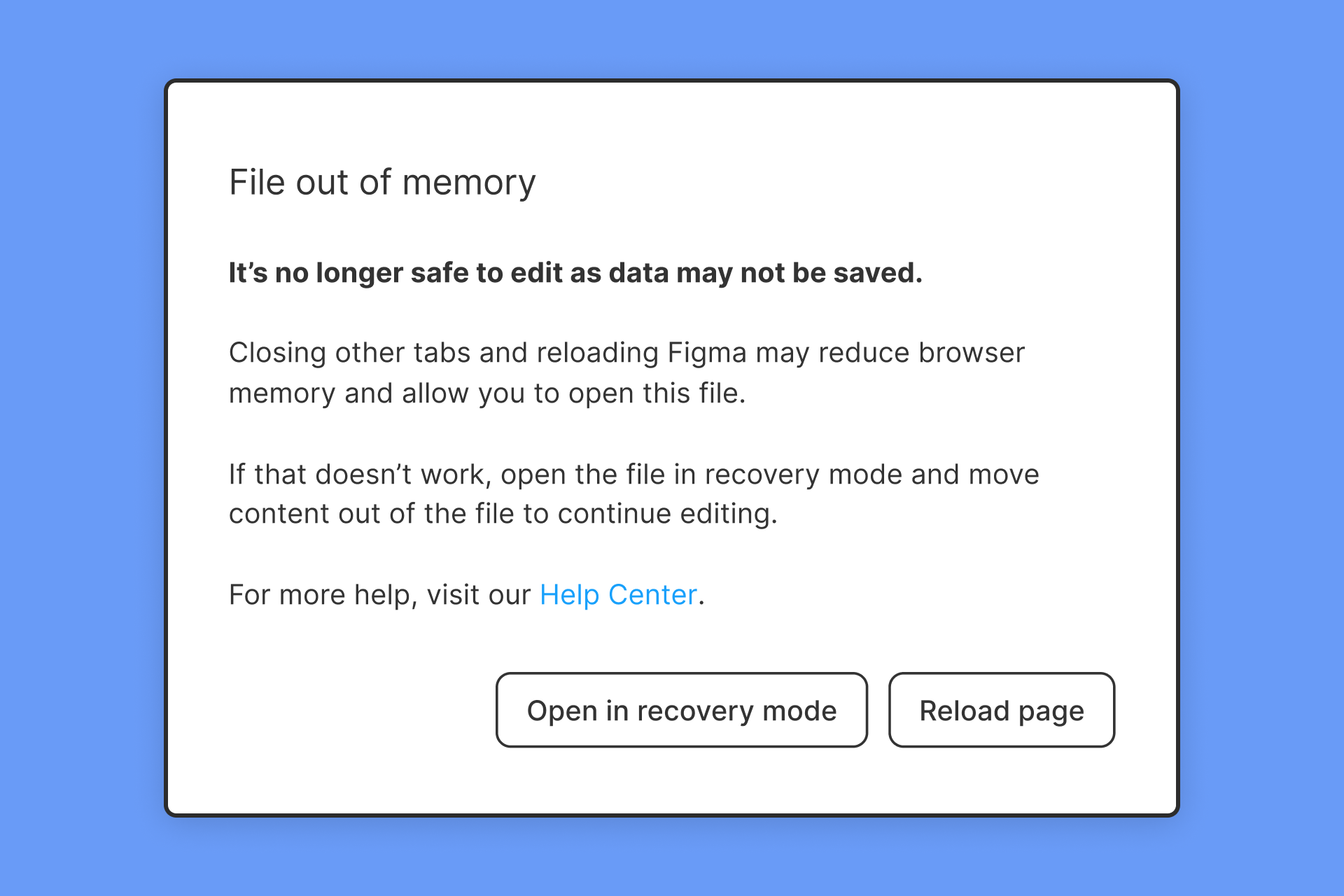This screenshot has width=1344, height=896.
Task: Click between the two dialog buttons
Action: pos(878,710)
